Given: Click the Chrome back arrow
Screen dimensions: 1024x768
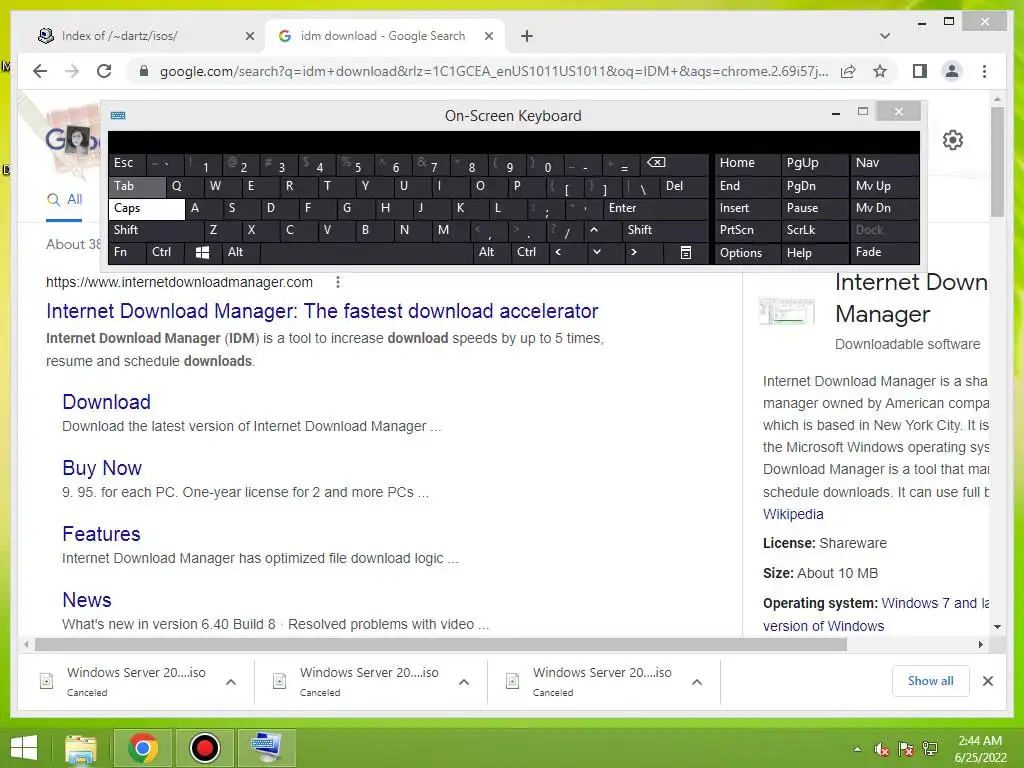Looking at the screenshot, I should [x=40, y=71].
